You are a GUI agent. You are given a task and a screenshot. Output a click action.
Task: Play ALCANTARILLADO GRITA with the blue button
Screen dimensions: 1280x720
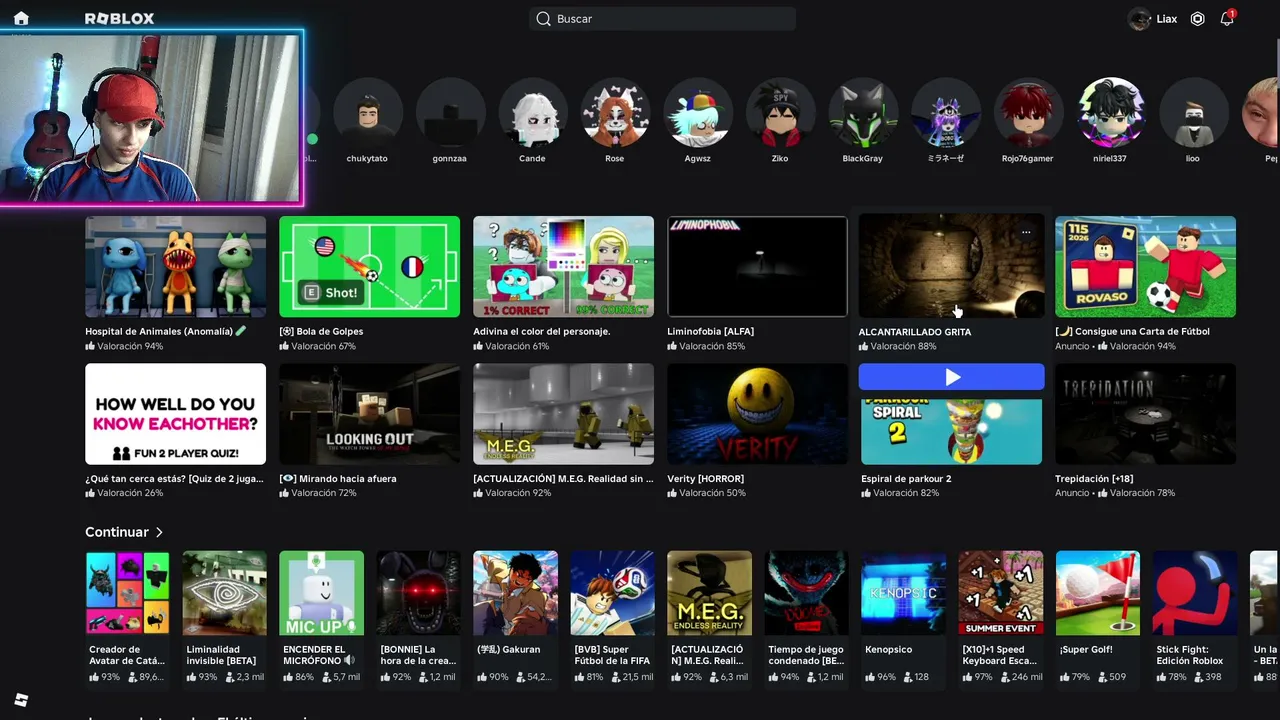click(951, 377)
